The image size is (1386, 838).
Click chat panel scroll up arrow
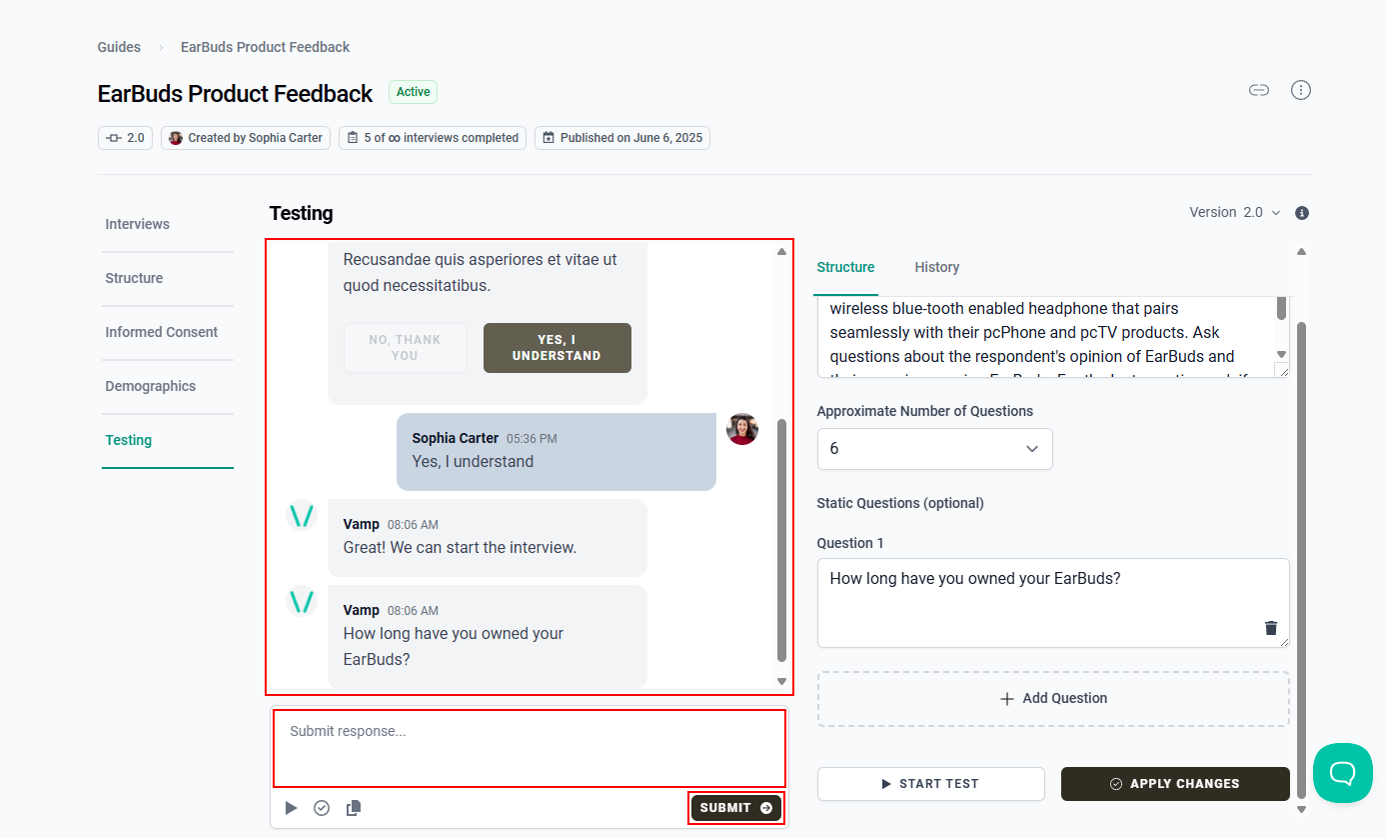click(x=782, y=251)
